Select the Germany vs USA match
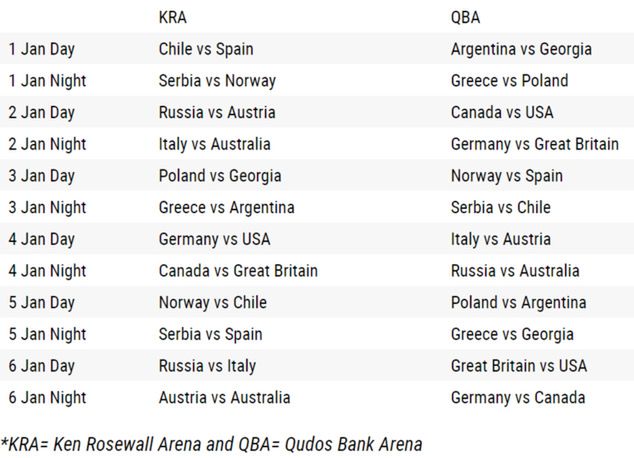634x458 pixels. [x=214, y=240]
